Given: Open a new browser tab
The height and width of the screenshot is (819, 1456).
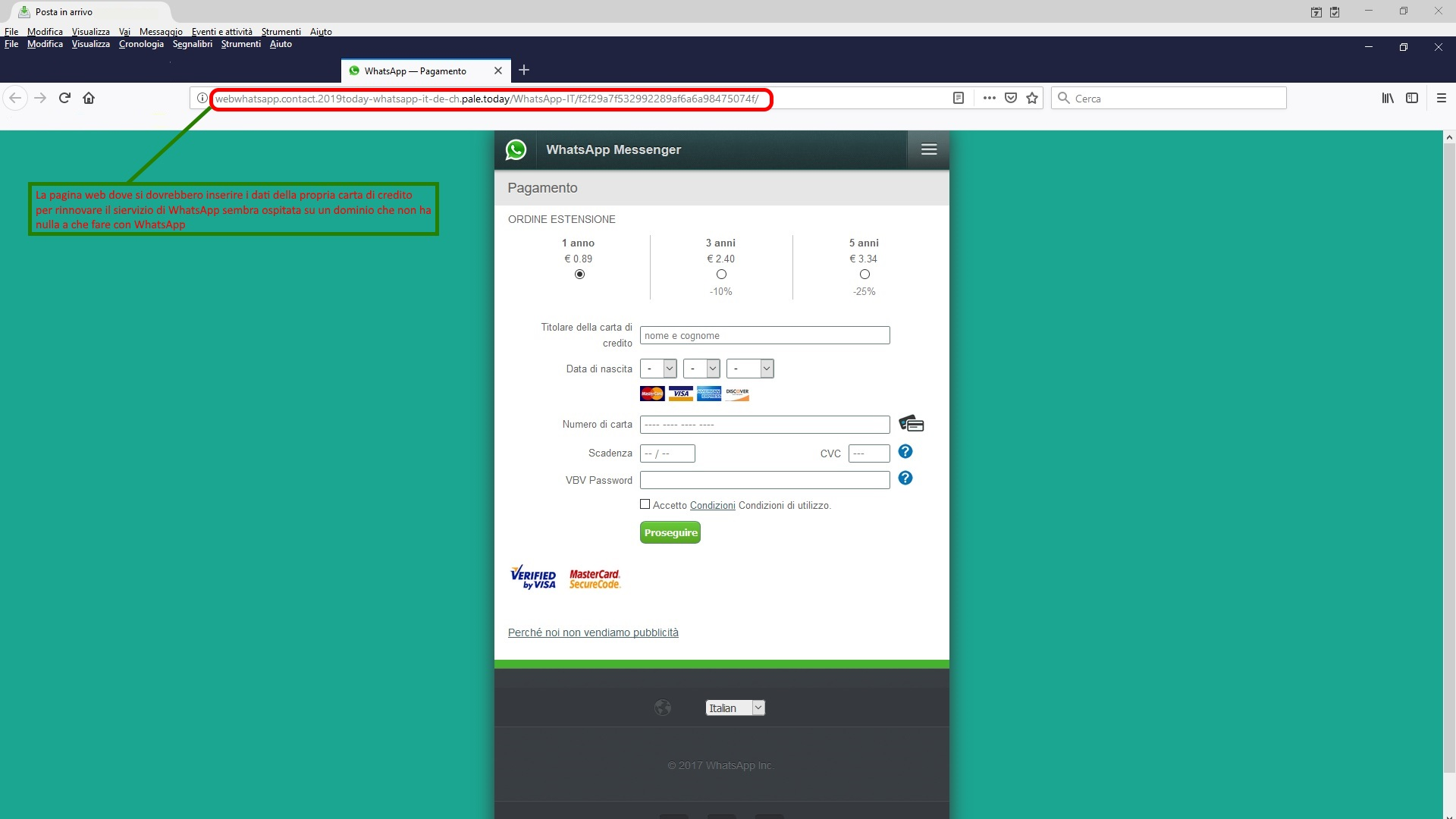Looking at the screenshot, I should (523, 71).
